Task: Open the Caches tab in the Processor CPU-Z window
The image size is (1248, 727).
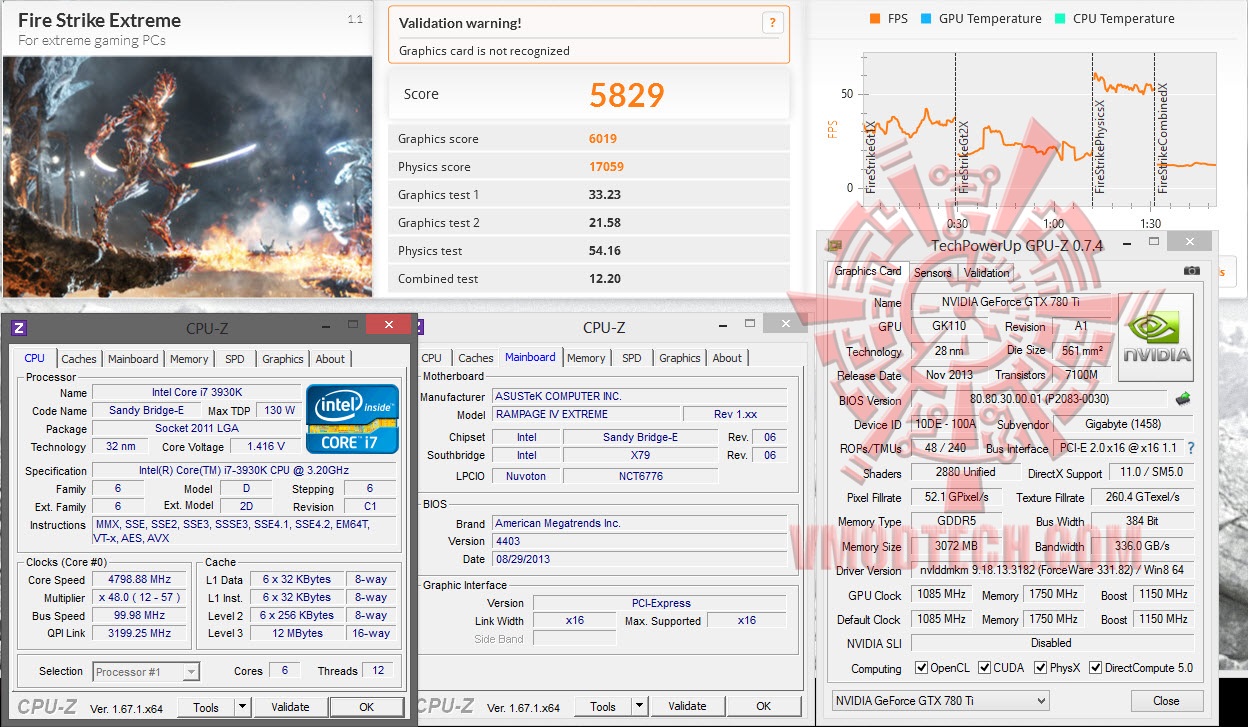Action: coord(79,359)
